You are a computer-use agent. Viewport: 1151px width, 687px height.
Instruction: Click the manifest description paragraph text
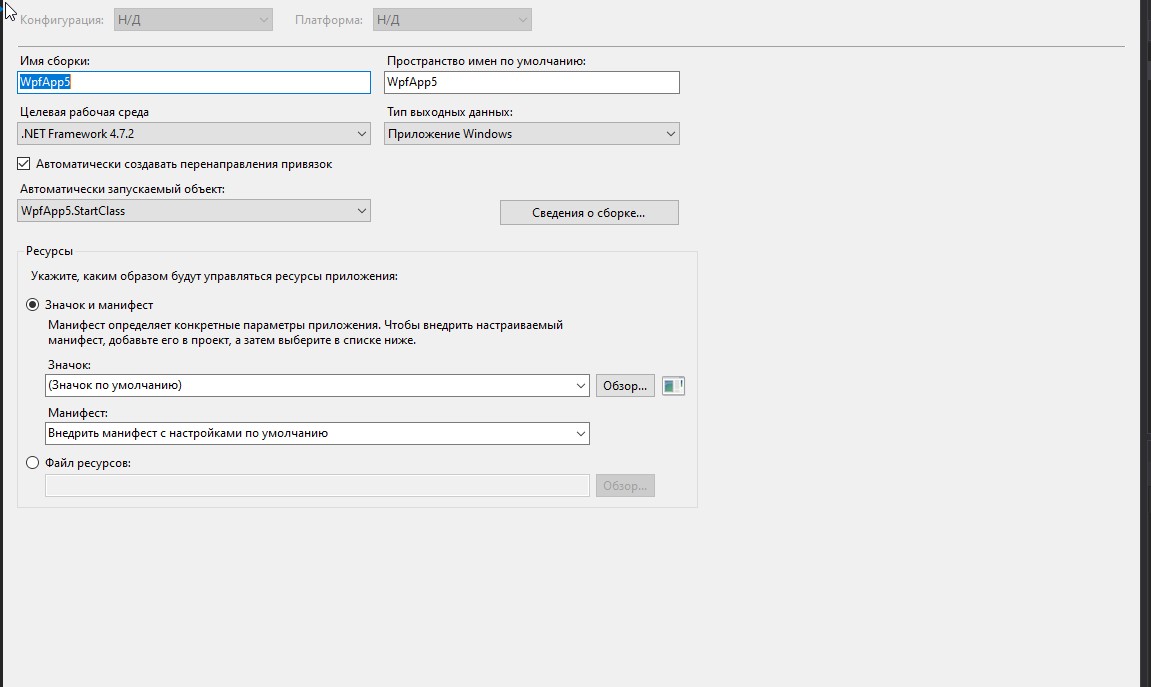pos(305,332)
